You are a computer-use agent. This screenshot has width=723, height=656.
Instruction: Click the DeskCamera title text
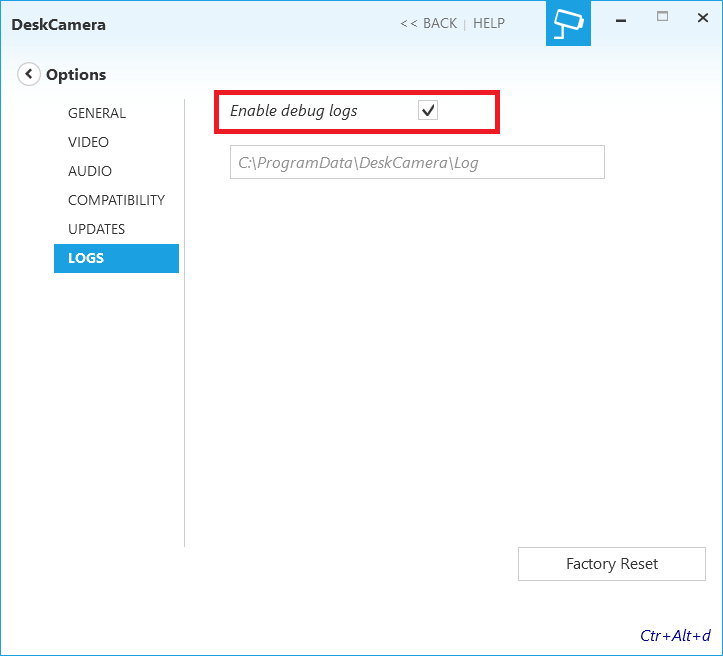(58, 24)
